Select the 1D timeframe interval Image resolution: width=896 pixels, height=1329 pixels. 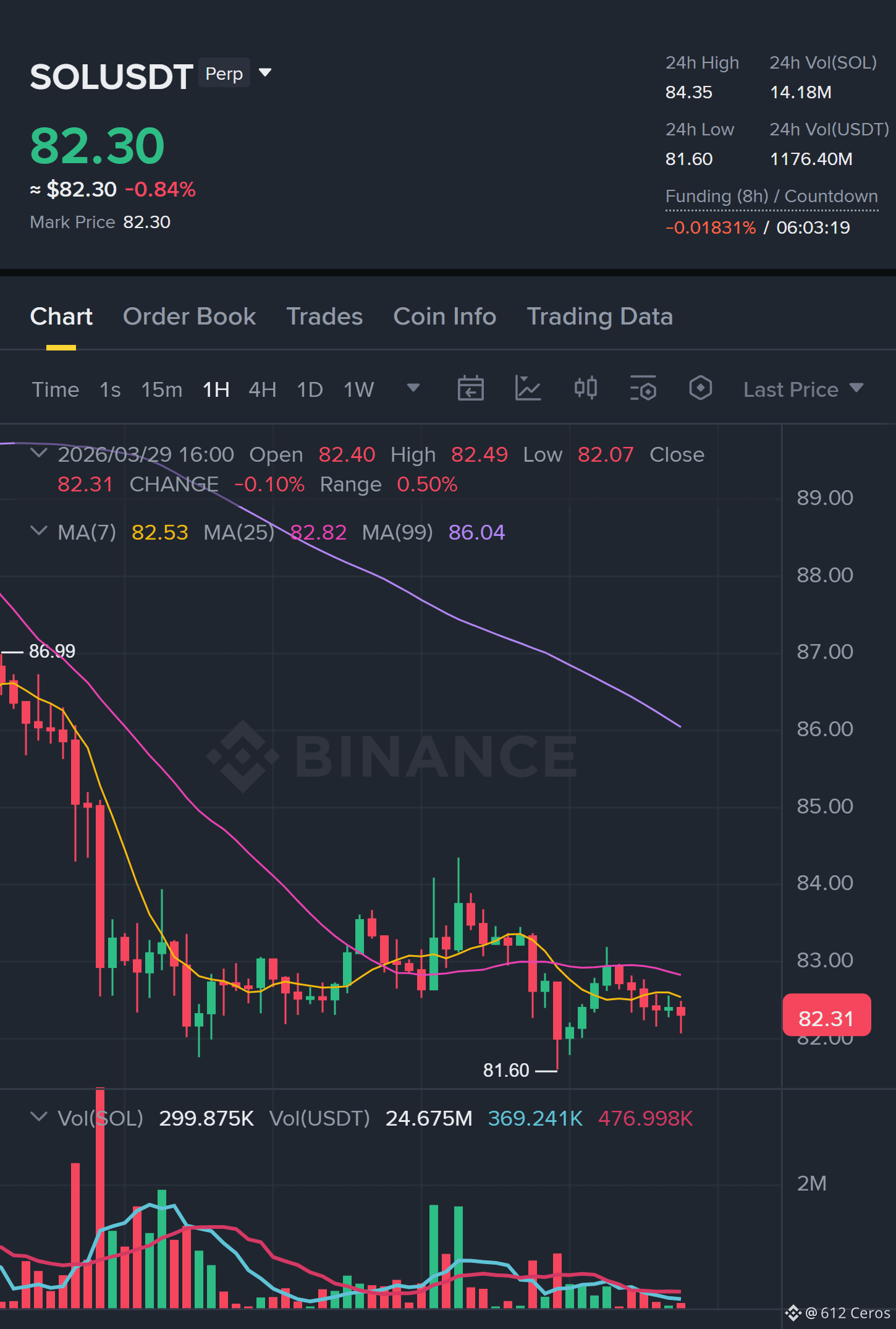coord(310,389)
